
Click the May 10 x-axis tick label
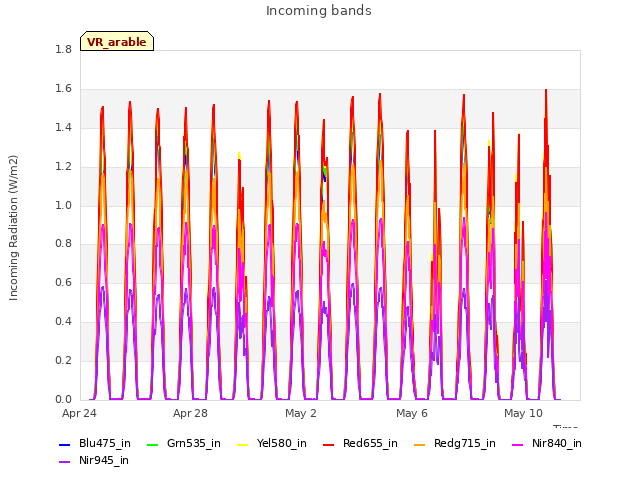point(523,413)
